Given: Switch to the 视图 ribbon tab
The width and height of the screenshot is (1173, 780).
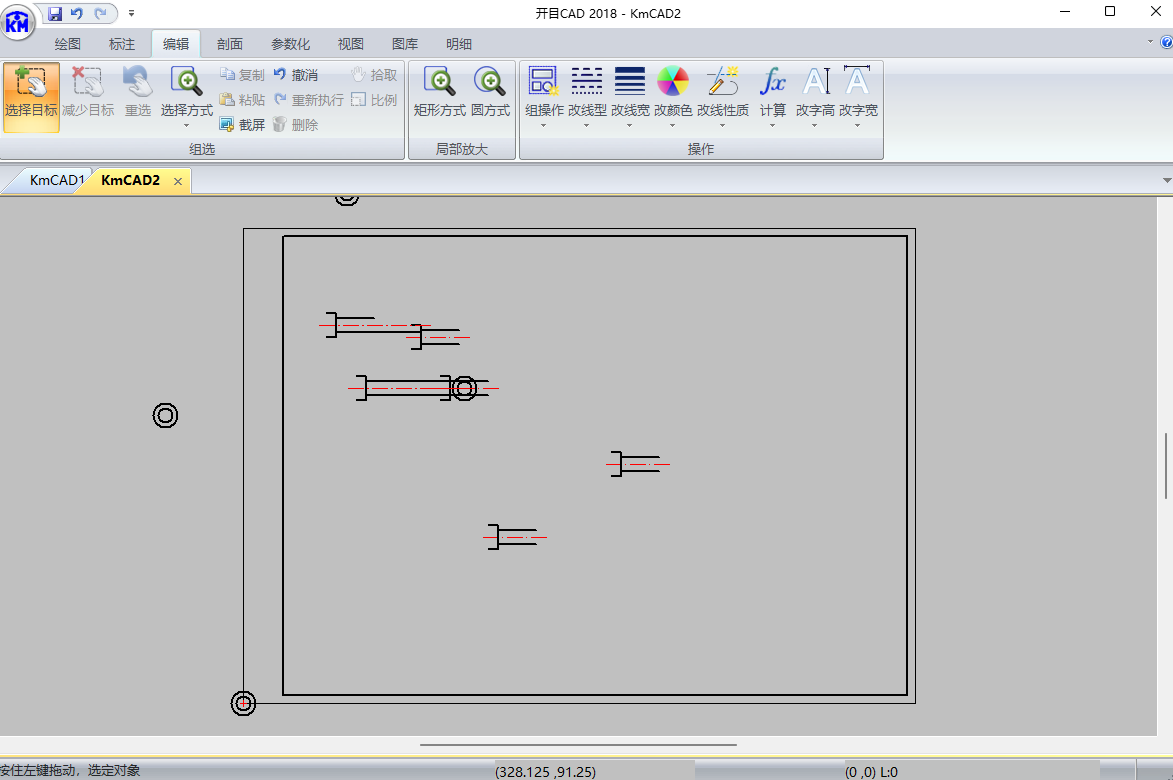Looking at the screenshot, I should [x=350, y=44].
